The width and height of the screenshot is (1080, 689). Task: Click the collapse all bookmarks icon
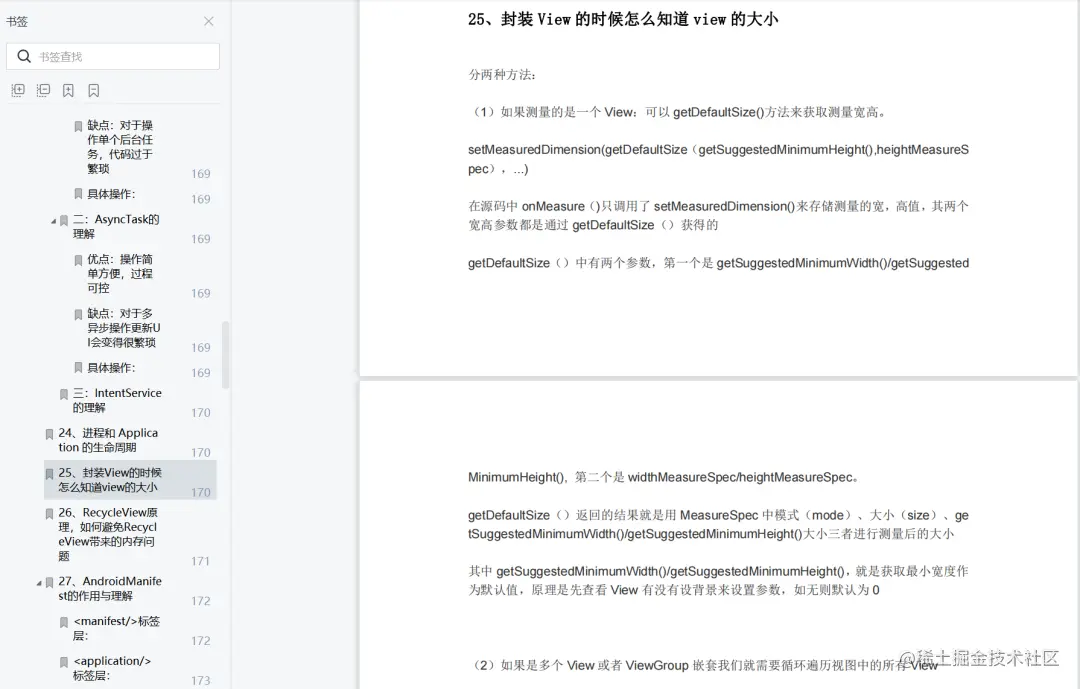(x=43, y=90)
